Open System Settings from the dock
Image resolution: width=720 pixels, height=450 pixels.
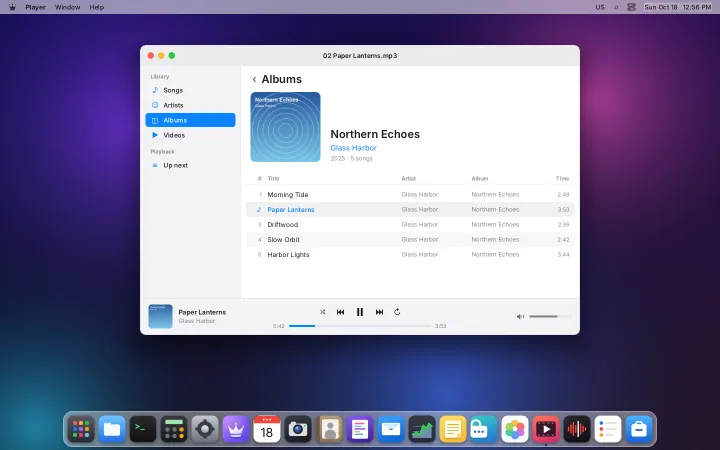click(x=205, y=429)
